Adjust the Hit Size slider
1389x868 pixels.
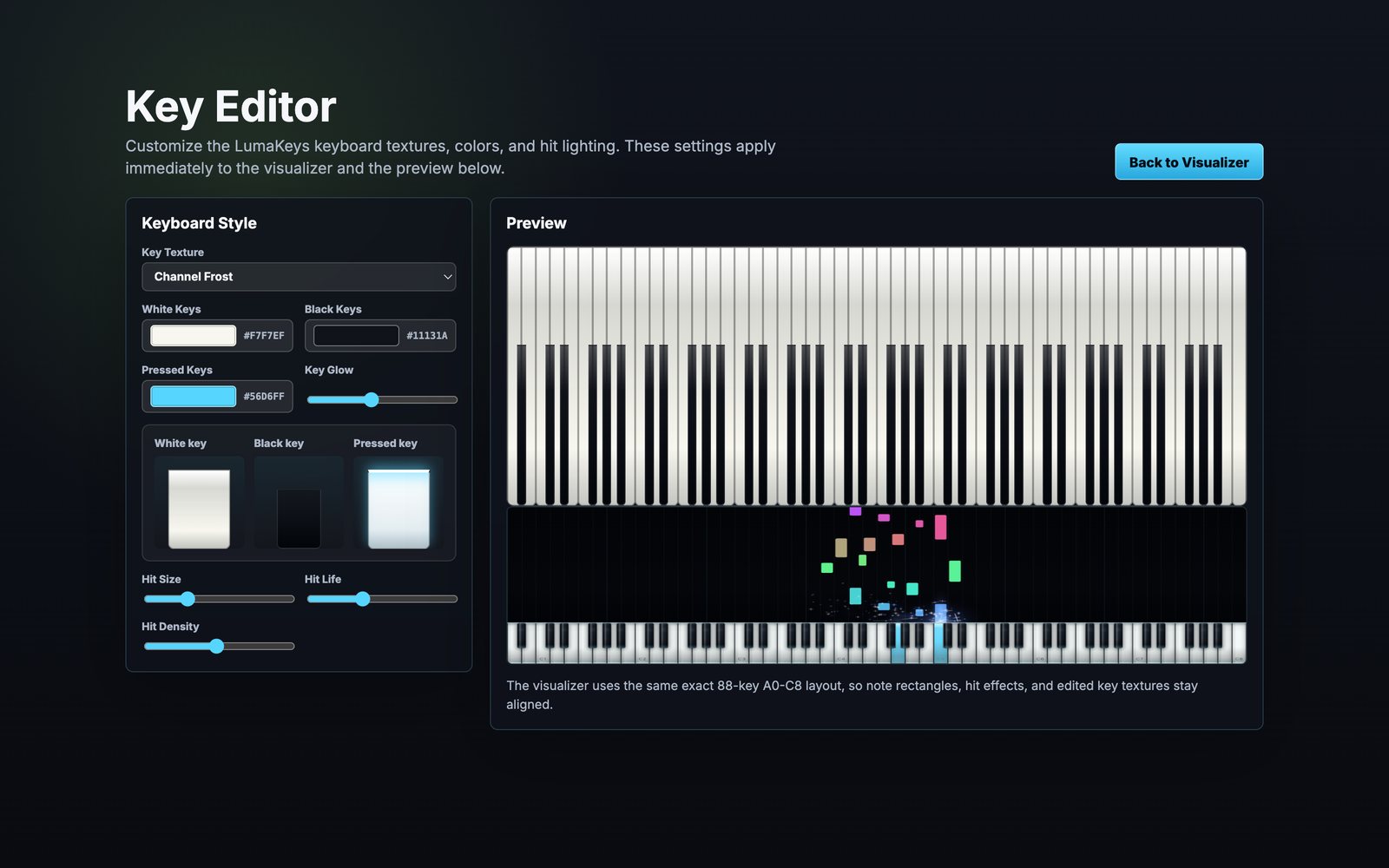click(x=219, y=599)
